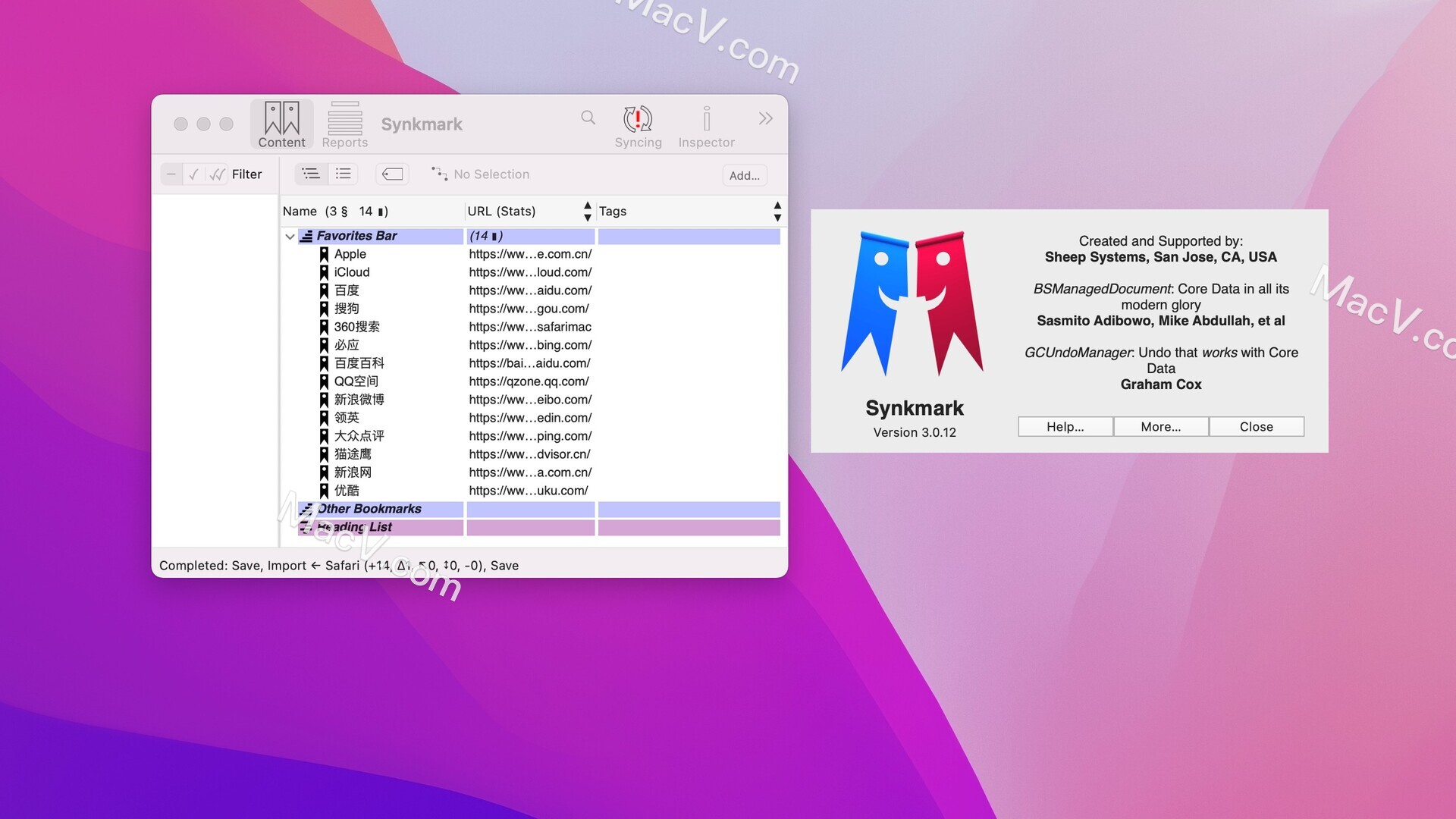This screenshot has height=819, width=1456.
Task: Select the iCloud bookmark
Action: pos(352,272)
